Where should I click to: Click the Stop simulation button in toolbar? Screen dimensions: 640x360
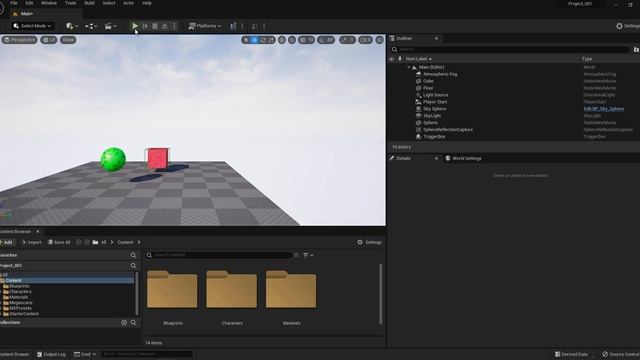click(x=155, y=26)
